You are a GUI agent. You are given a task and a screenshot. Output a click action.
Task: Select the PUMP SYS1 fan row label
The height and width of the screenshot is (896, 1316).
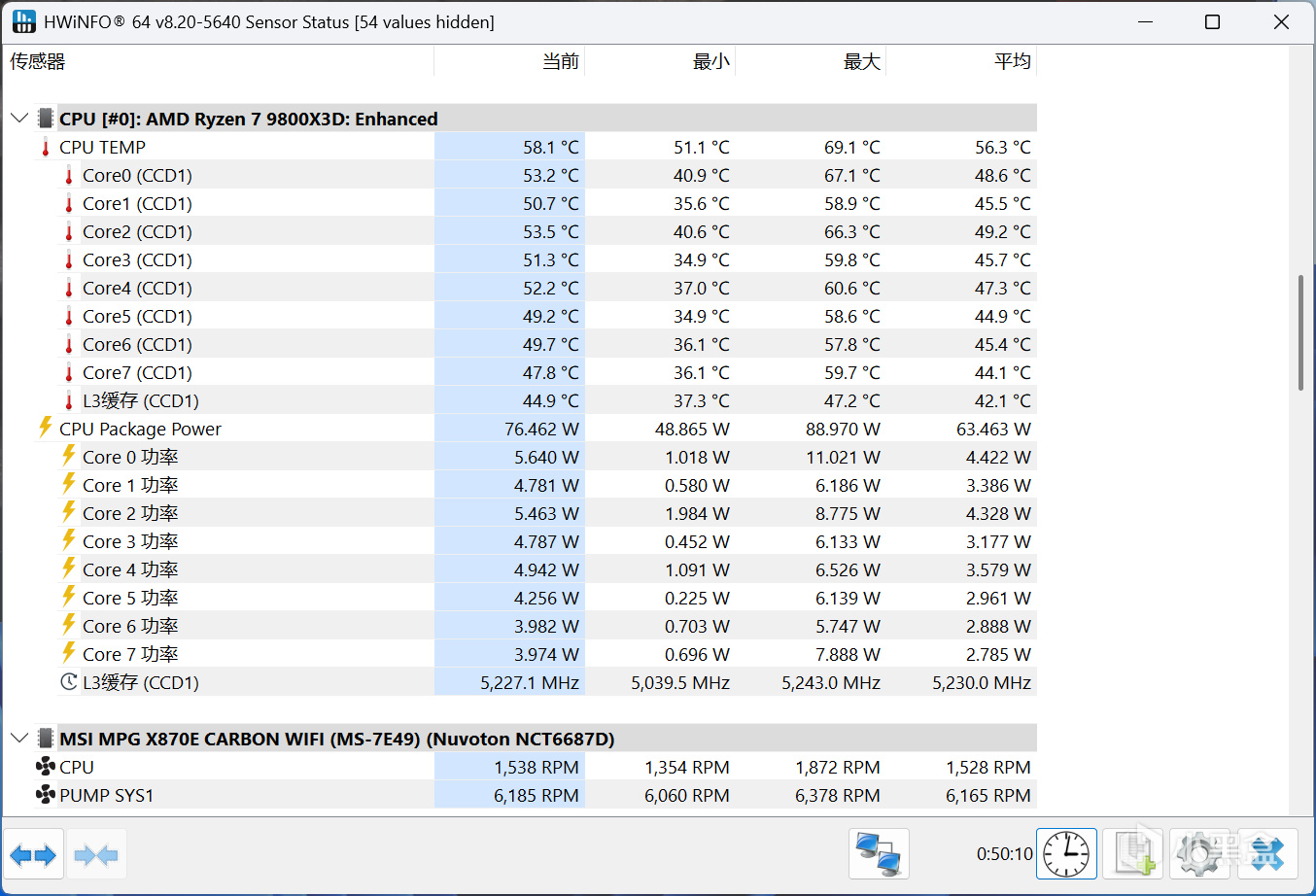pos(106,796)
